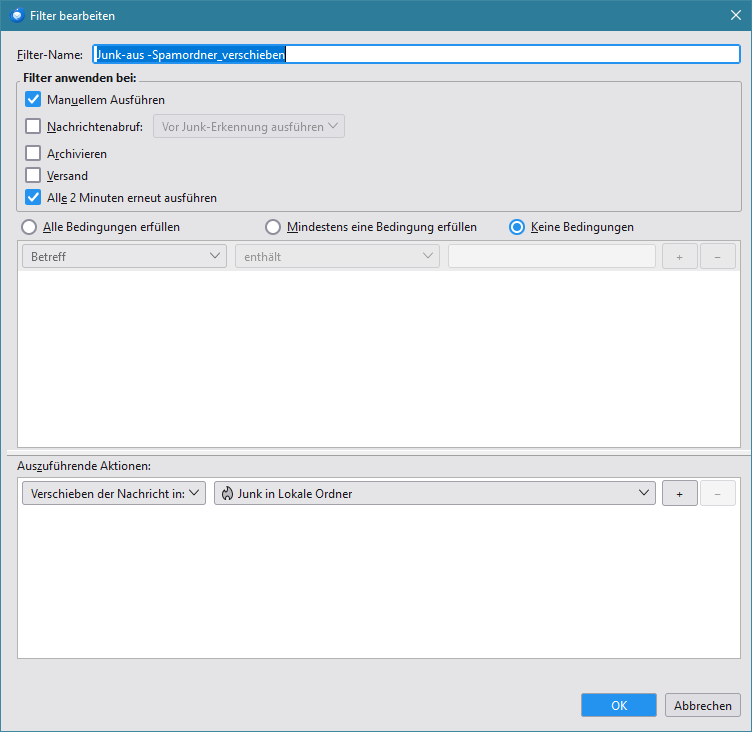Select the Keine Bedingungen radio button

click(517, 227)
